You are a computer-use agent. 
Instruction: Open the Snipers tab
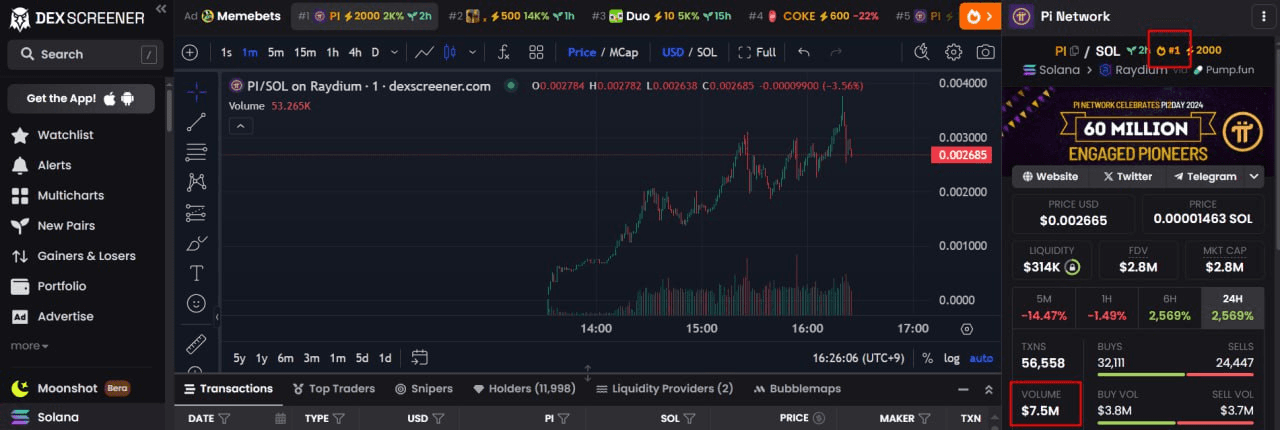(x=424, y=388)
